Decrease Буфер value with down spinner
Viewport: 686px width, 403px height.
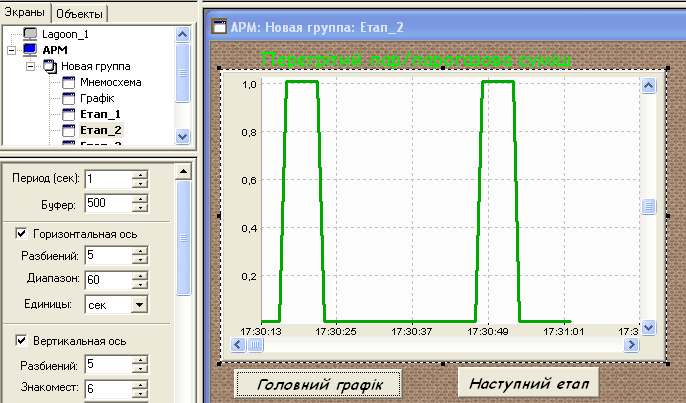click(140, 208)
